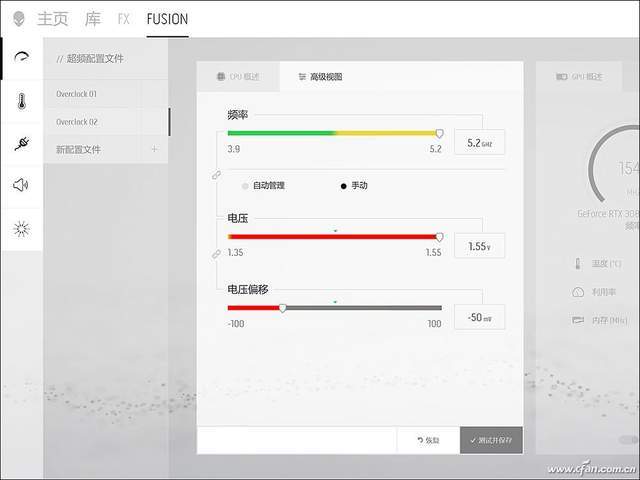
Task: Switch to 主页 tab
Action: [53, 19]
